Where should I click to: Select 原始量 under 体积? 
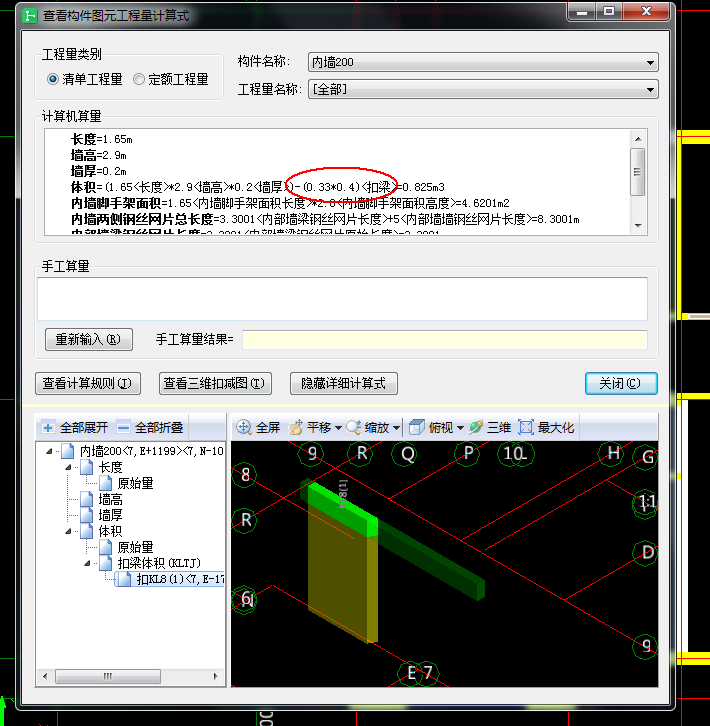click(x=135, y=547)
